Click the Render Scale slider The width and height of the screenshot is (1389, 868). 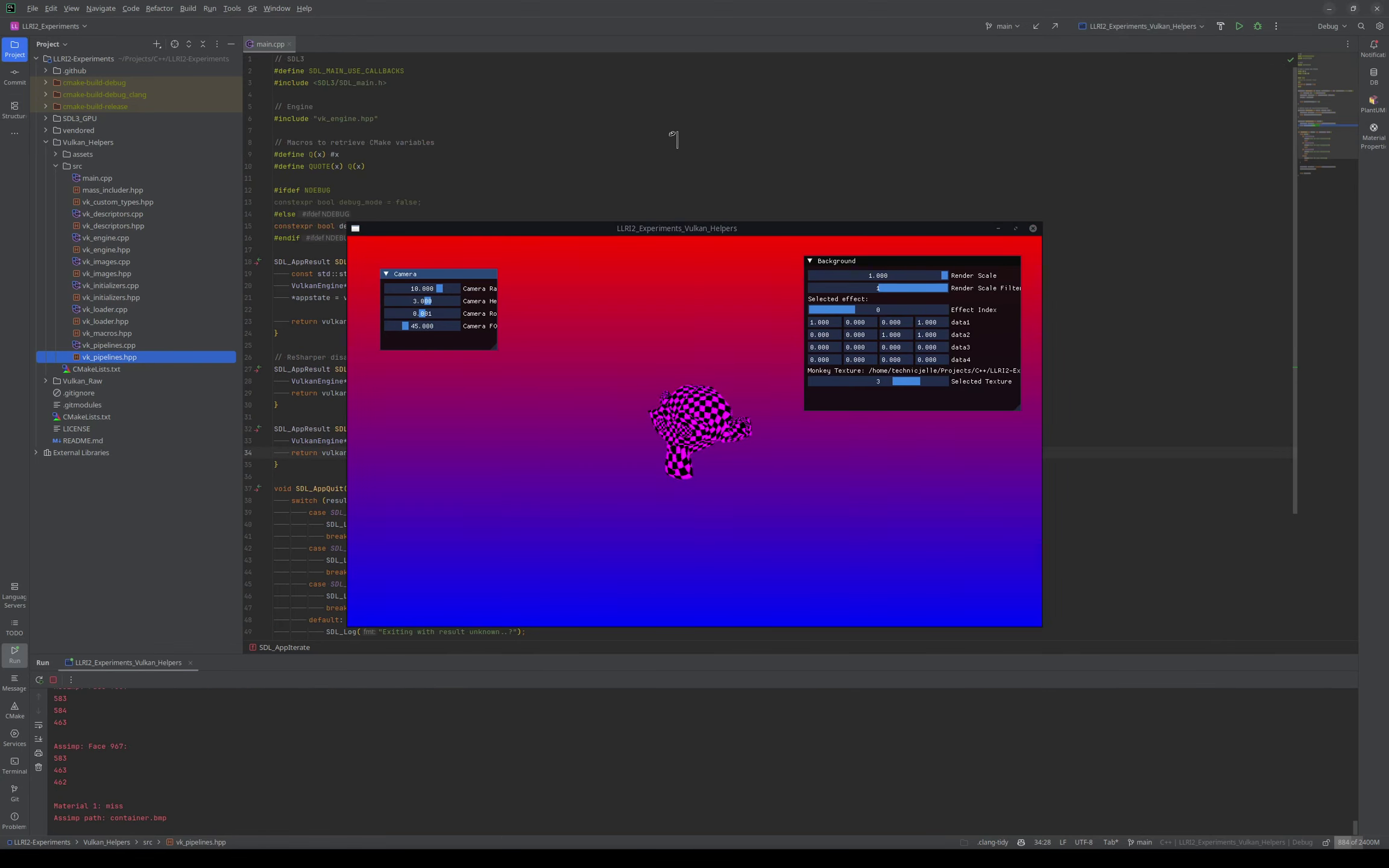[x=877, y=275]
